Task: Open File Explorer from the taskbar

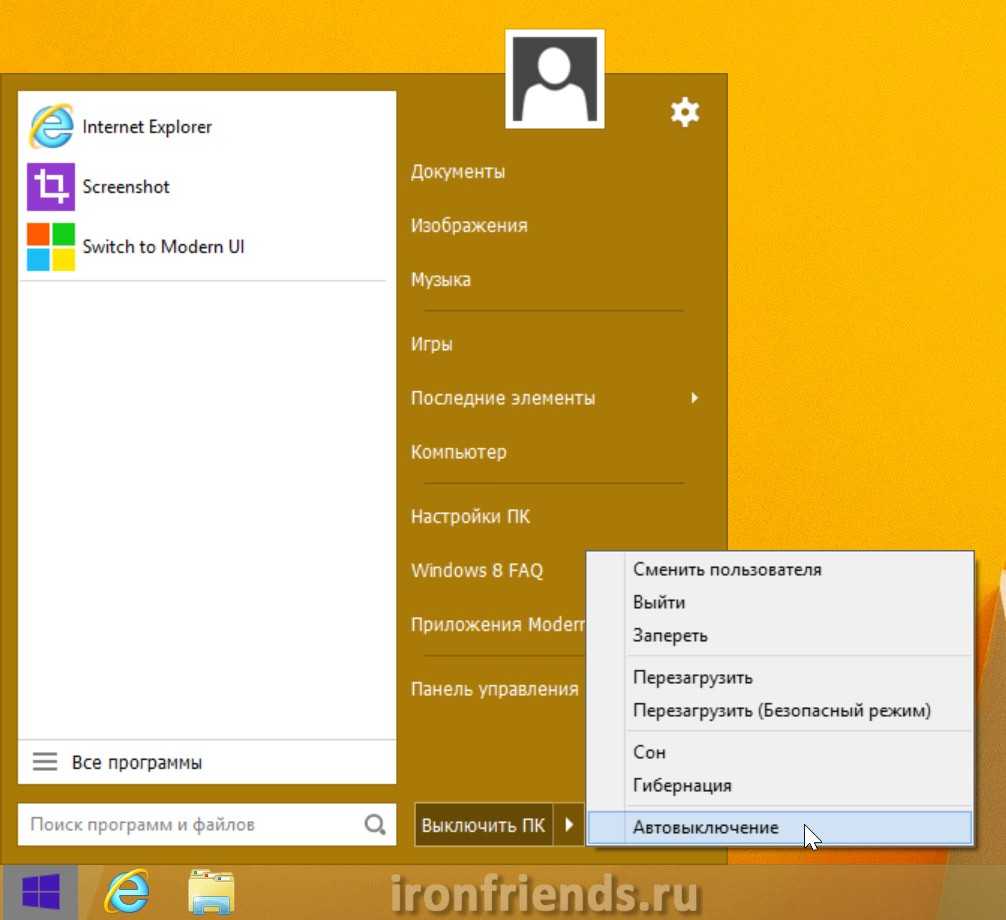Action: (x=212, y=892)
